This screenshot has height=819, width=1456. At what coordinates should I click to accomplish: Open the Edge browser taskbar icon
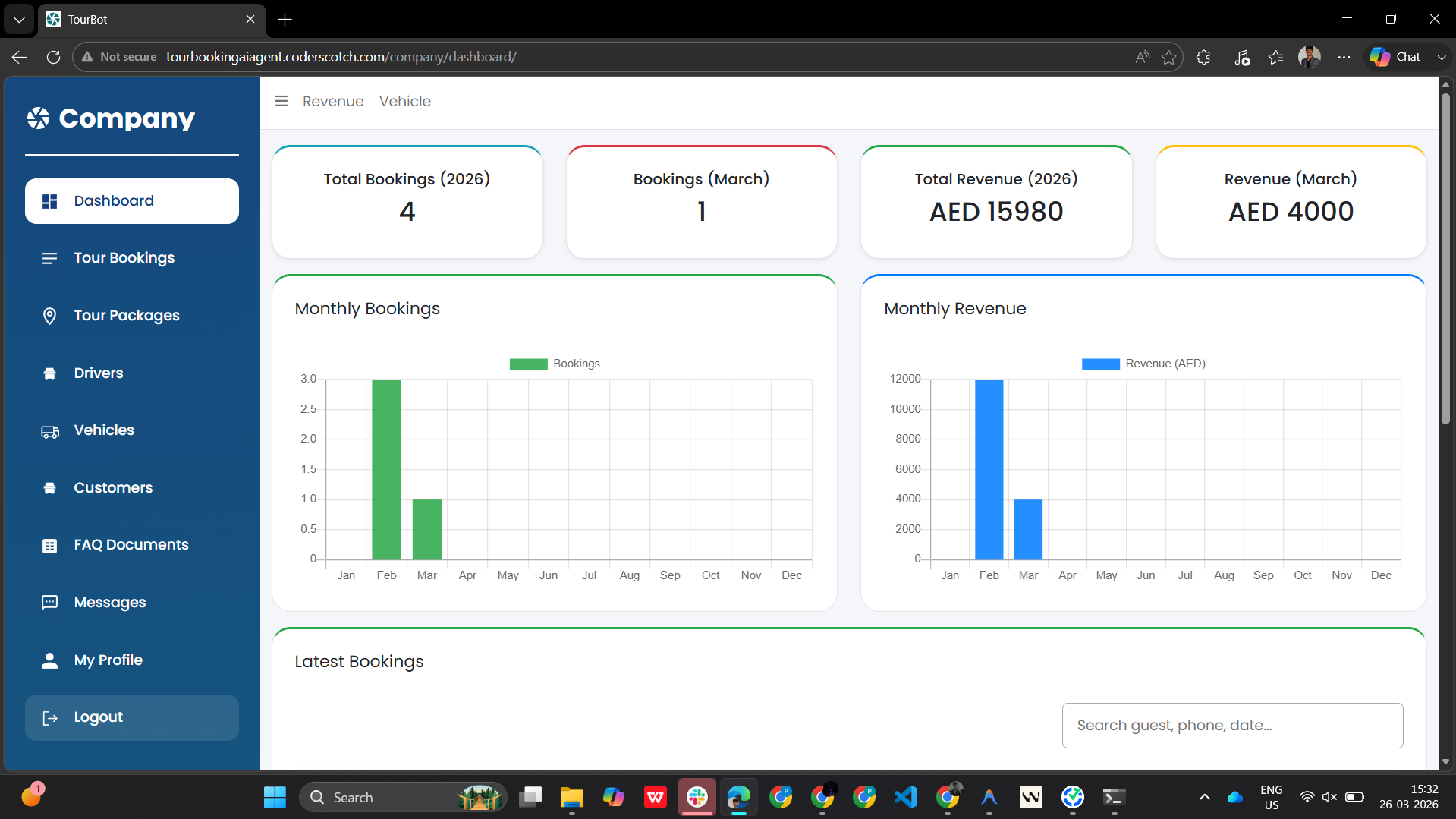(738, 797)
